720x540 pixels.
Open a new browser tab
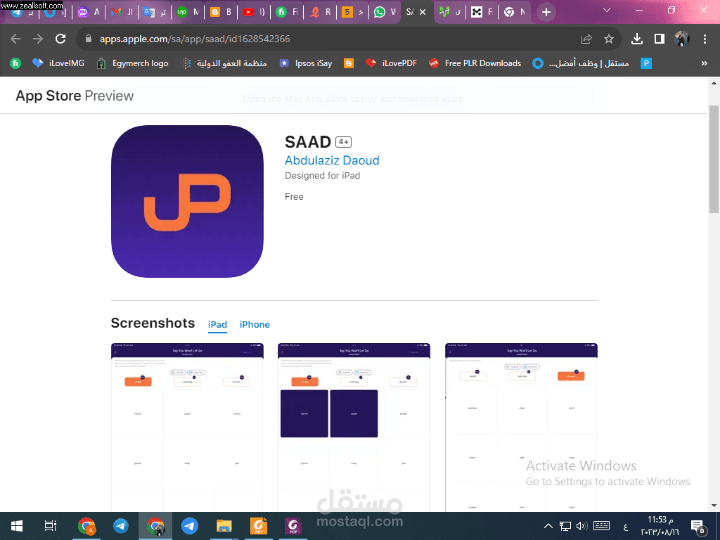tap(546, 12)
